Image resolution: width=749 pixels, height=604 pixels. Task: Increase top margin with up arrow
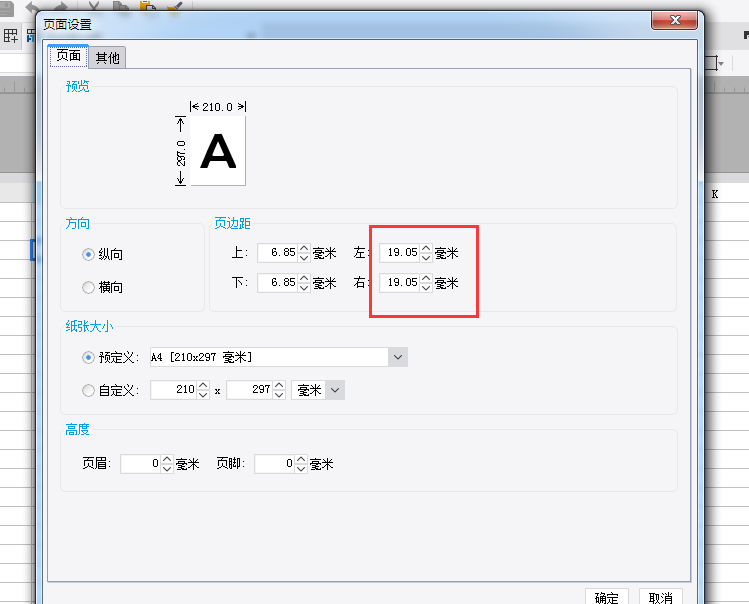click(304, 248)
